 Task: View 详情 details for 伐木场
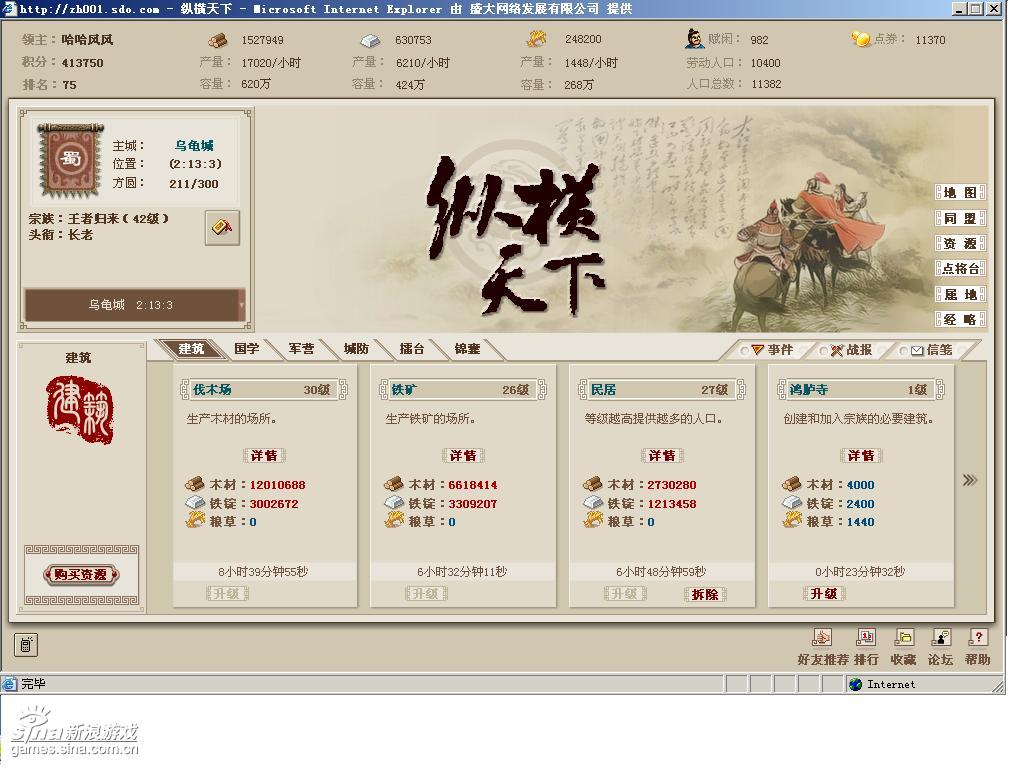pos(264,455)
